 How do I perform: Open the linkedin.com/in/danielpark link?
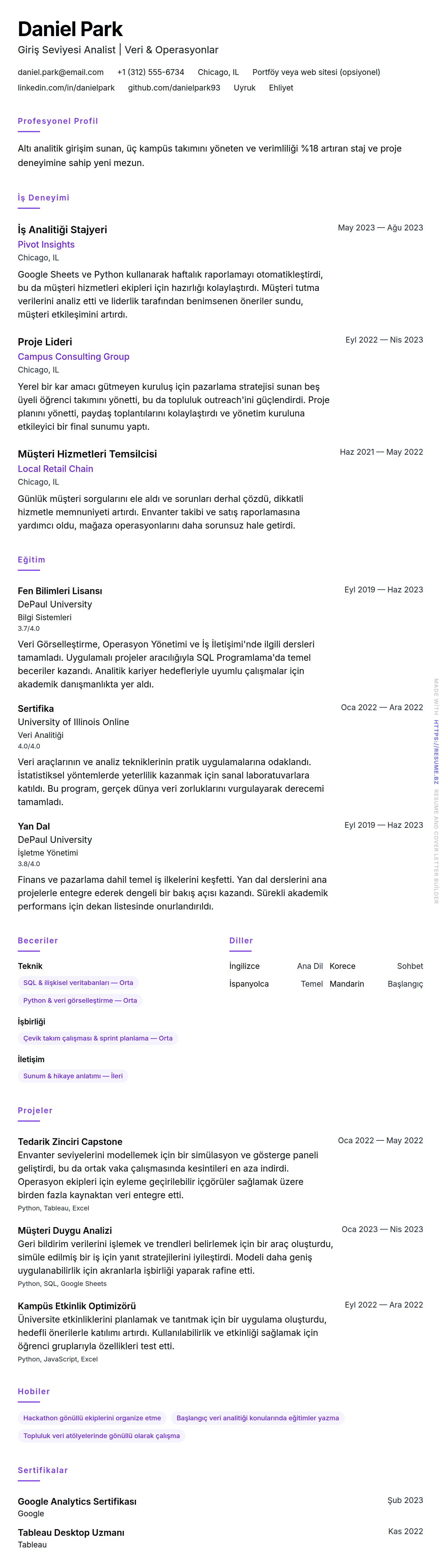pos(66,88)
